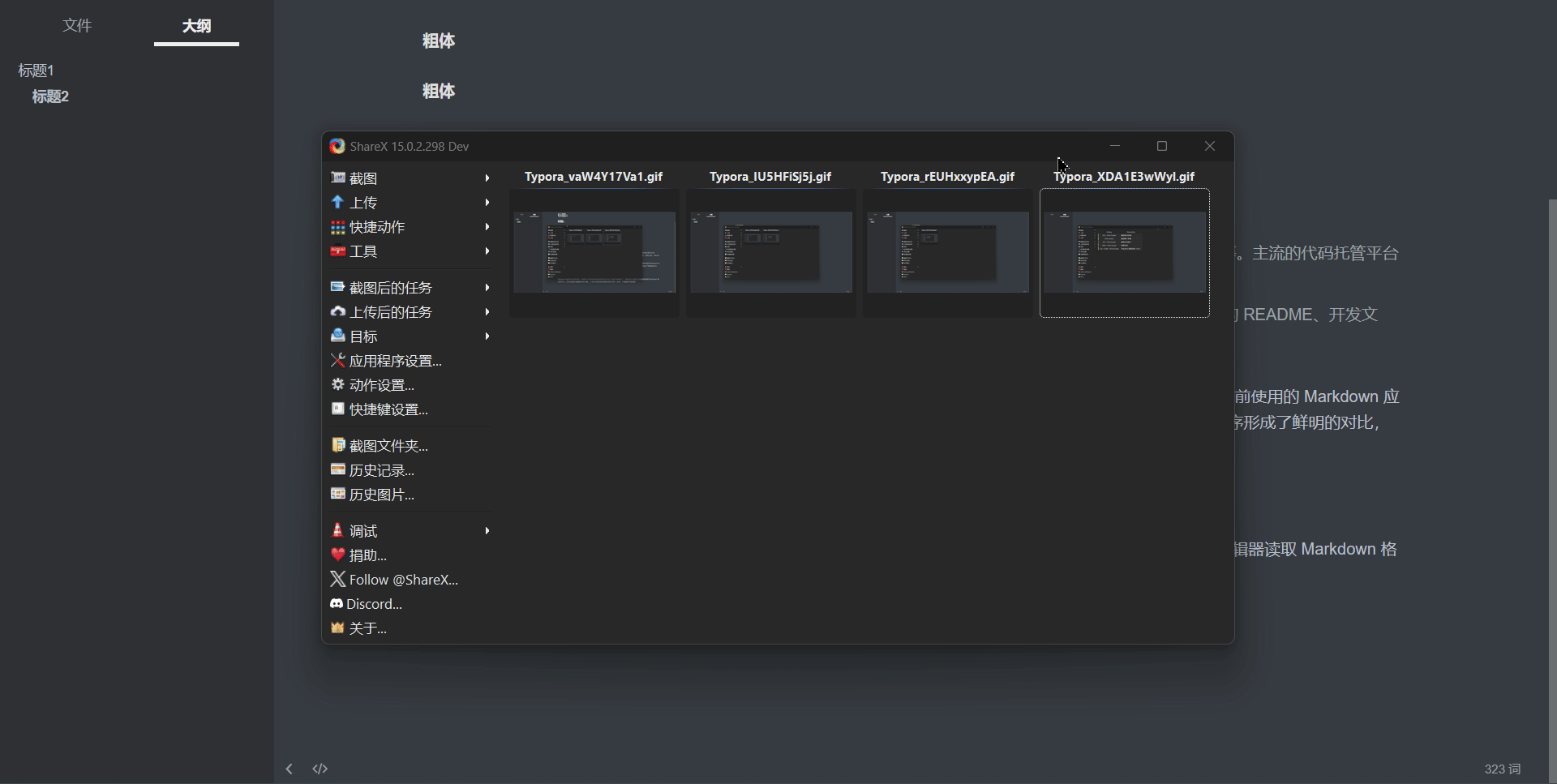The width and height of the screenshot is (1557, 784).
Task: Click the 快捷键设置 icon
Action: (x=338, y=409)
